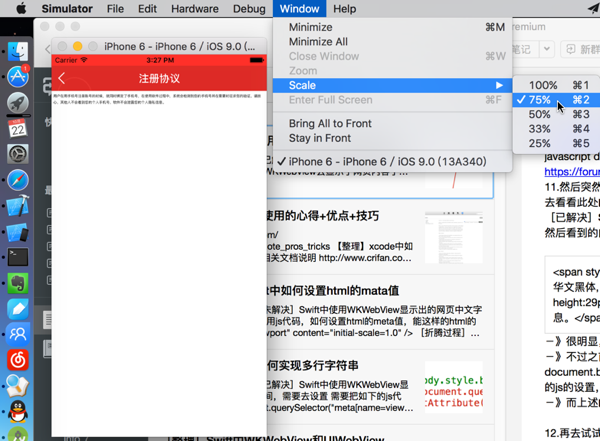Open the Calendar icon showing 22
Screen dimensions: 600x441
point(18,128)
